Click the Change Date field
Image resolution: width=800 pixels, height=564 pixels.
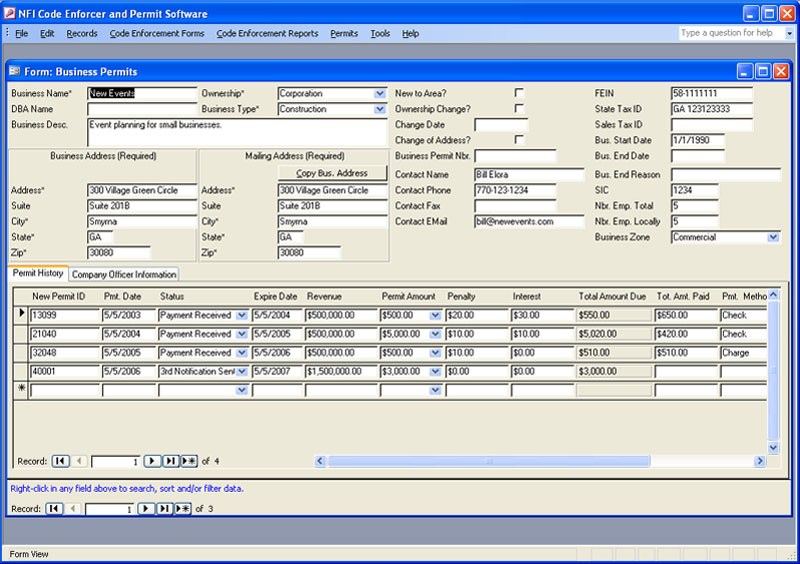(x=501, y=125)
